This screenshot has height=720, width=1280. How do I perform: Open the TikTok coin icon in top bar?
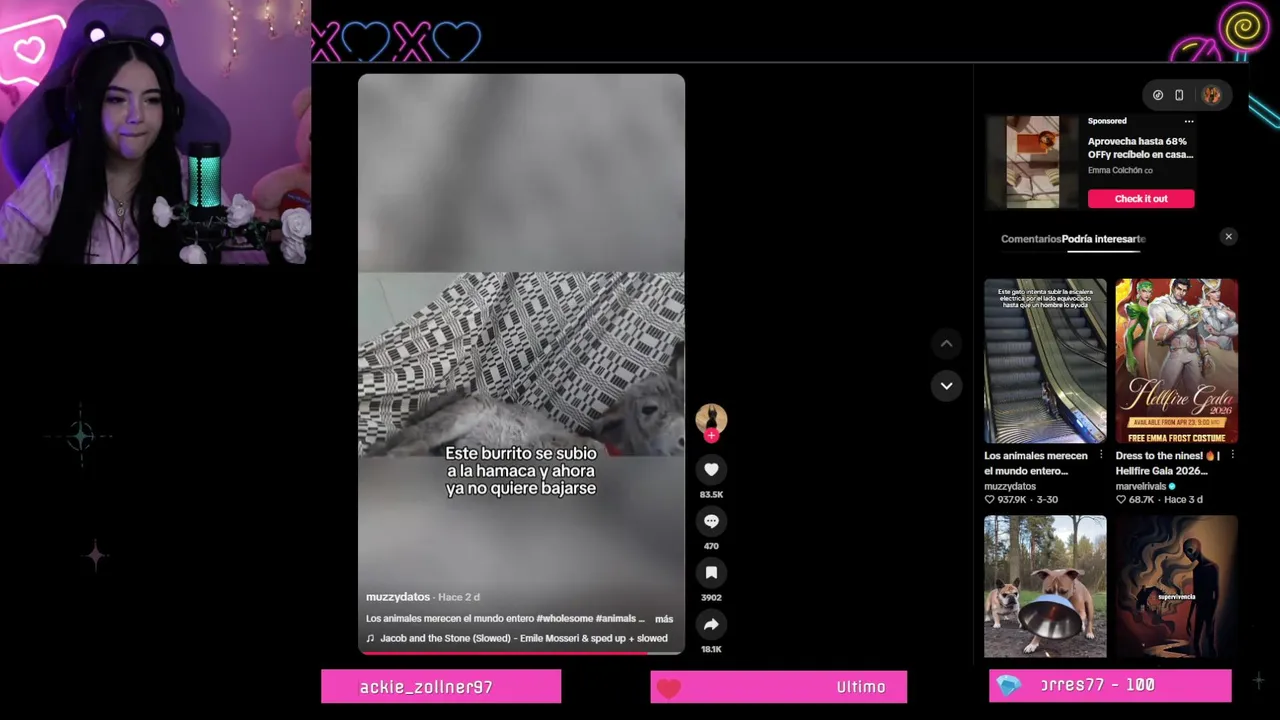[x=1158, y=95]
